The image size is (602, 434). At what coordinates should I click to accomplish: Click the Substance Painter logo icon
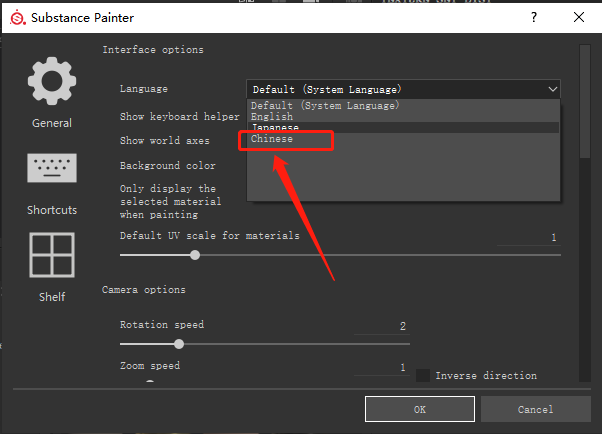18,18
